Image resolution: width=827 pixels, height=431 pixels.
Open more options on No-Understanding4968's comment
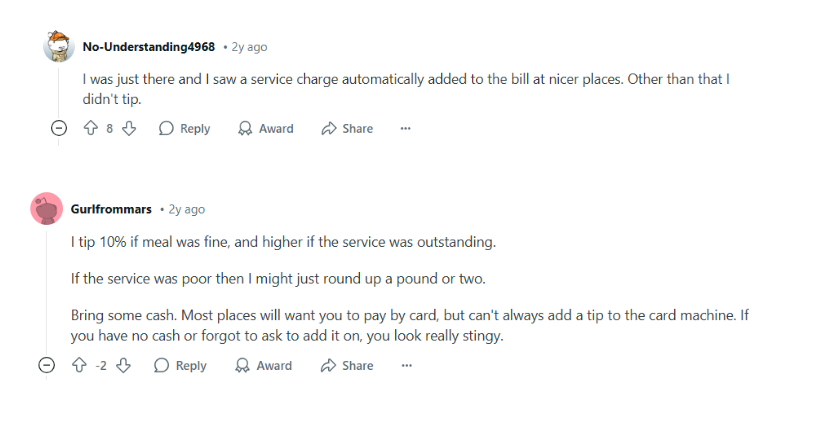tap(405, 128)
